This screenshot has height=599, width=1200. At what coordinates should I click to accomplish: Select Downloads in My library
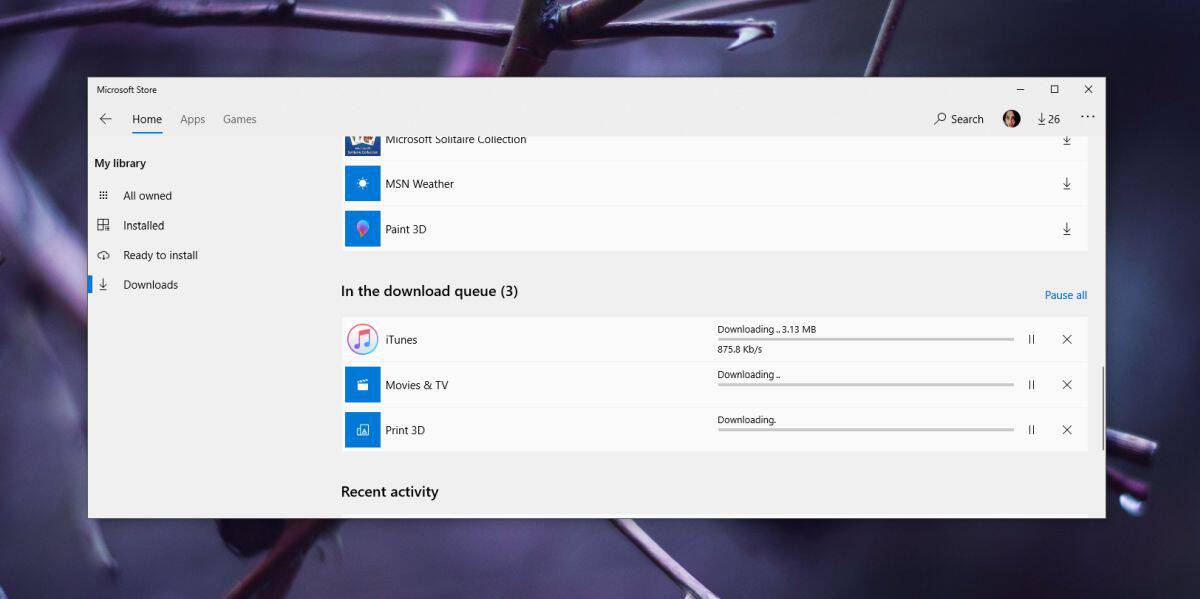tap(150, 285)
